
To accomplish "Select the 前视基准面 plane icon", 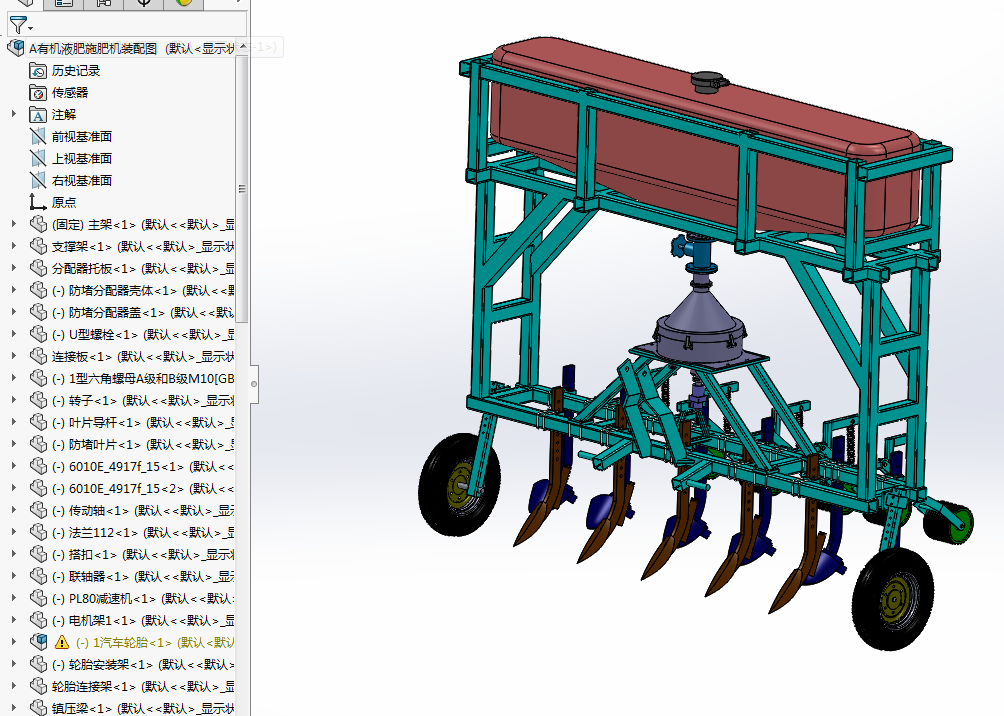I will coord(38,136).
